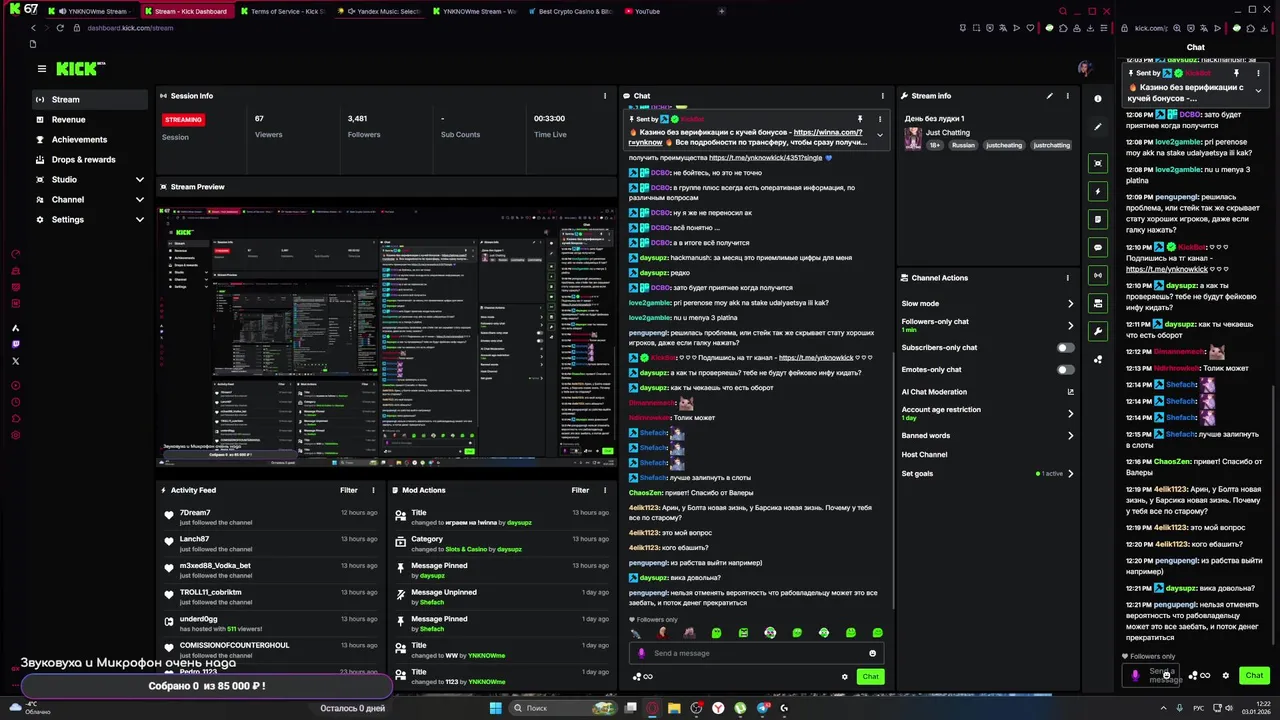Screen dimensions: 1280x720
Task: Expand the Channel sidebar section
Action: pos(90,199)
